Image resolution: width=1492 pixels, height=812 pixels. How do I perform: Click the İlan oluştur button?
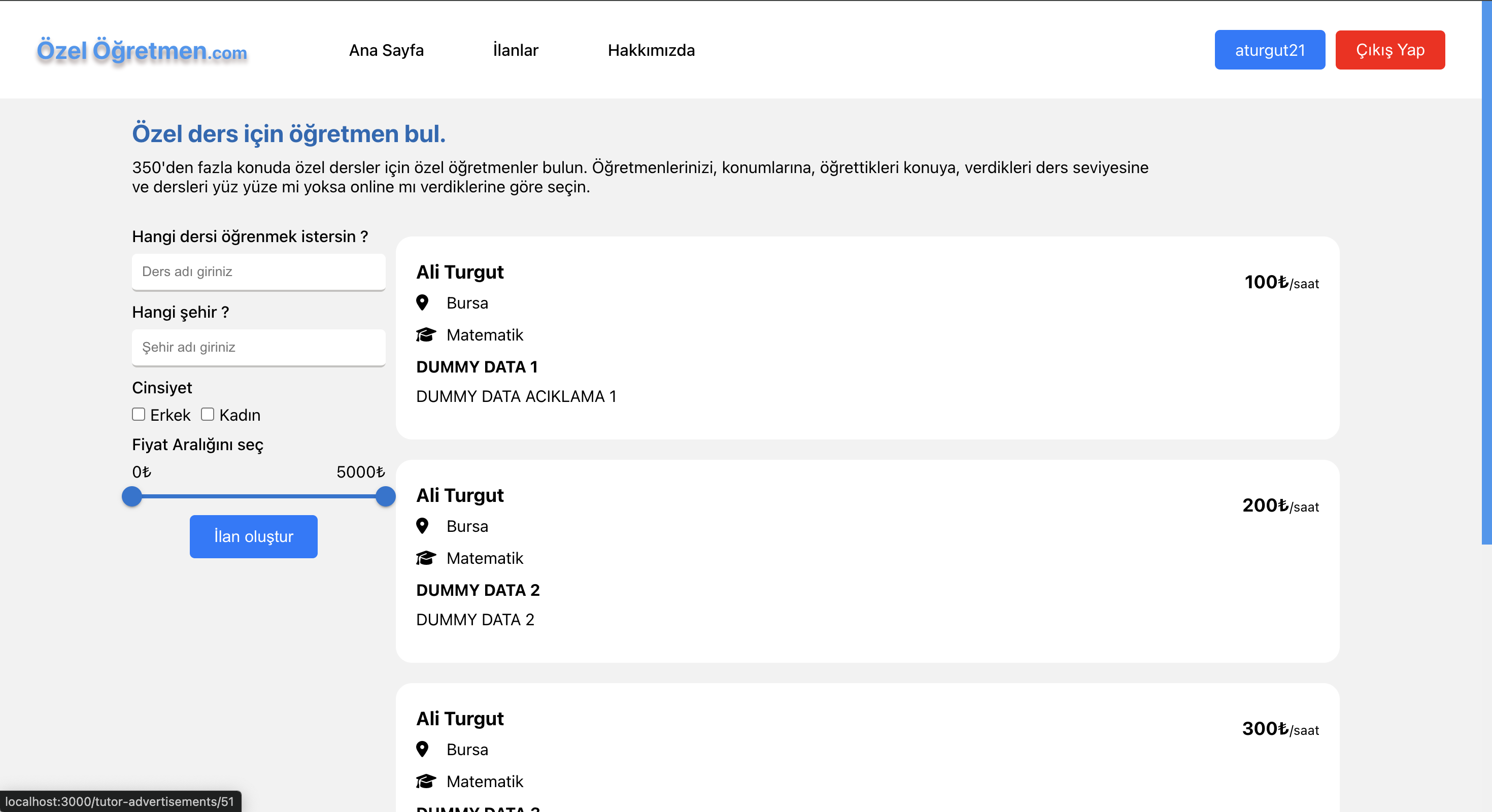pos(254,536)
